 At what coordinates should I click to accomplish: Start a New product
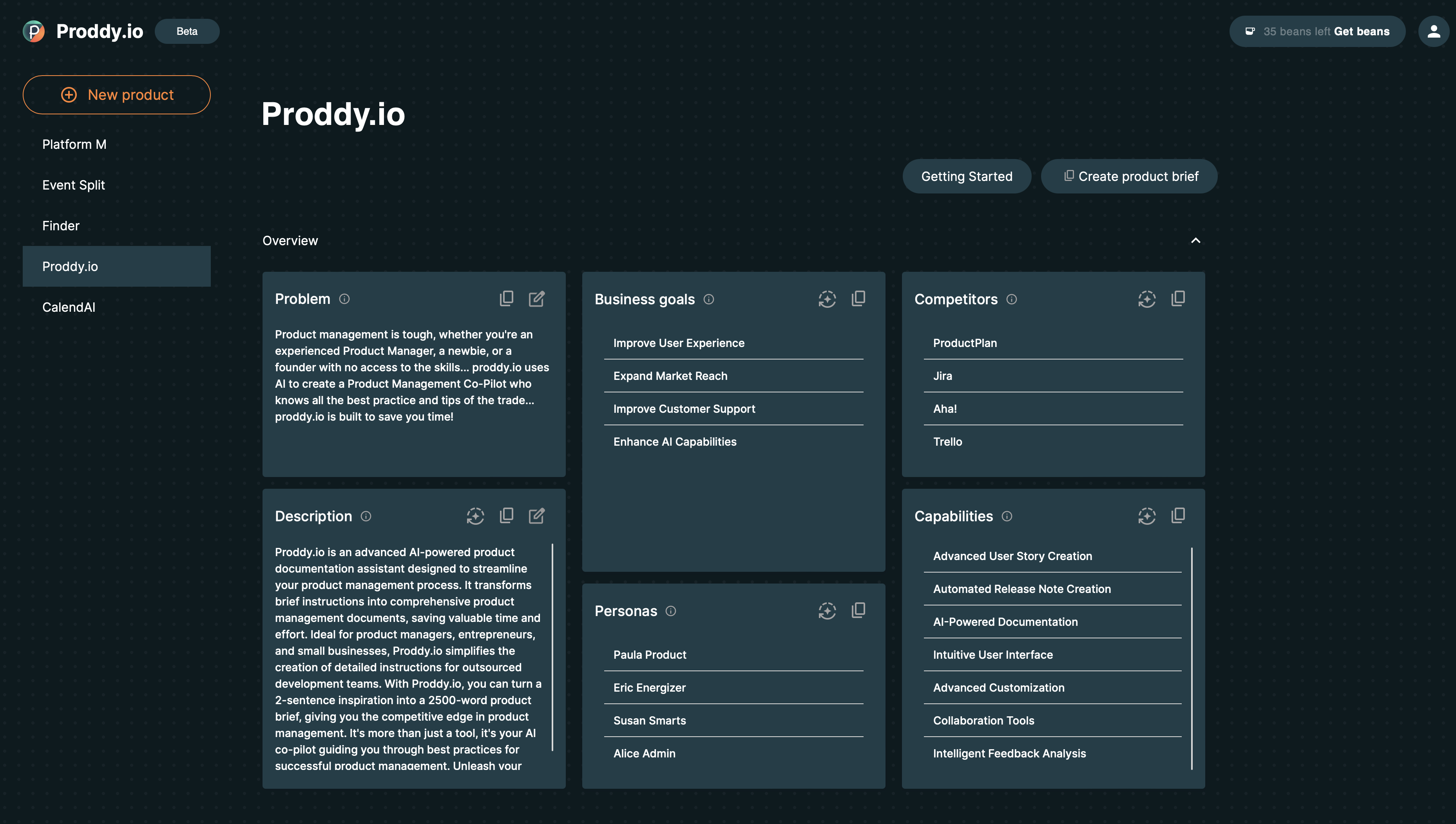pos(116,94)
